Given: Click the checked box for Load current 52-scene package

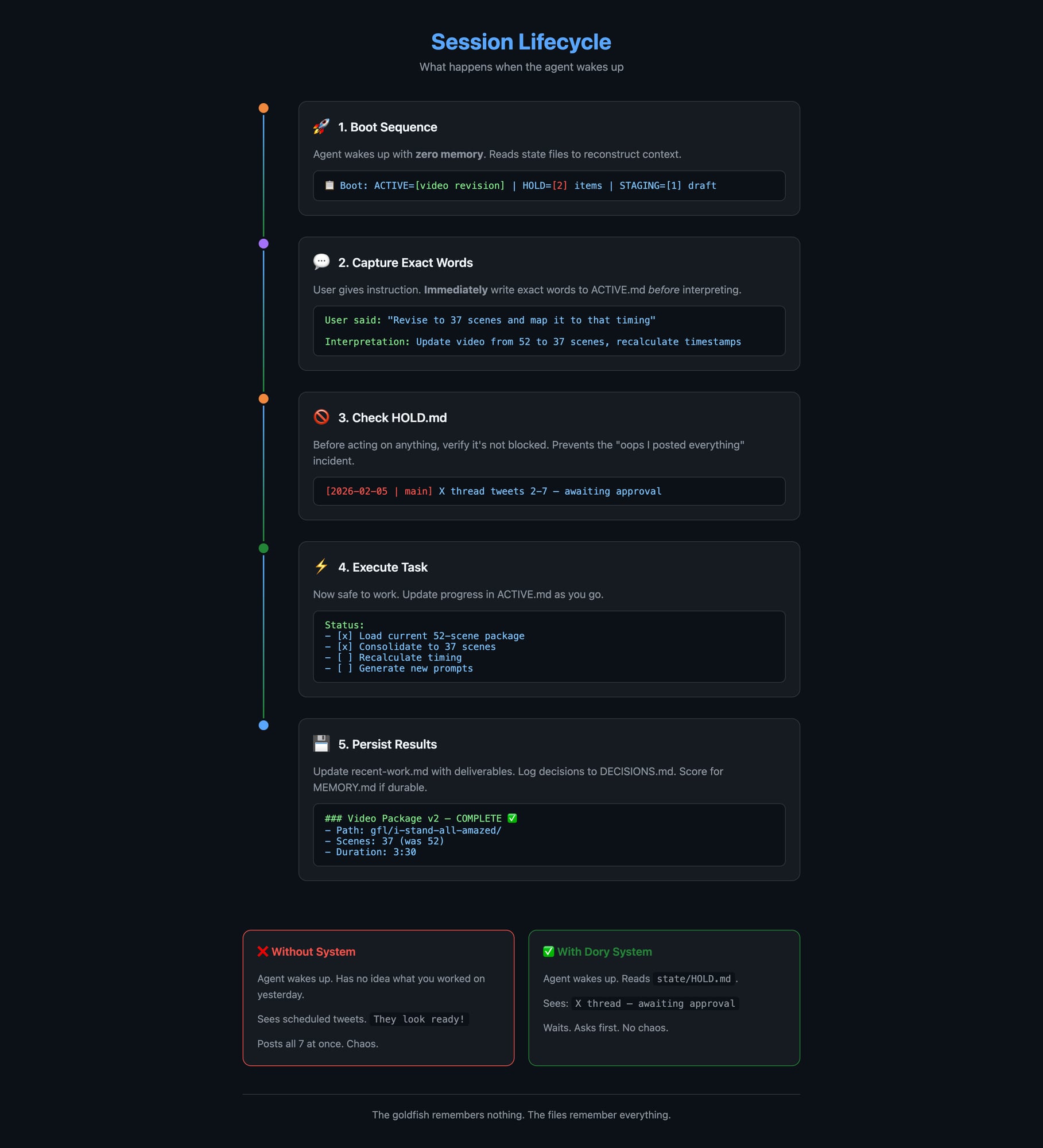Looking at the screenshot, I should (x=344, y=636).
